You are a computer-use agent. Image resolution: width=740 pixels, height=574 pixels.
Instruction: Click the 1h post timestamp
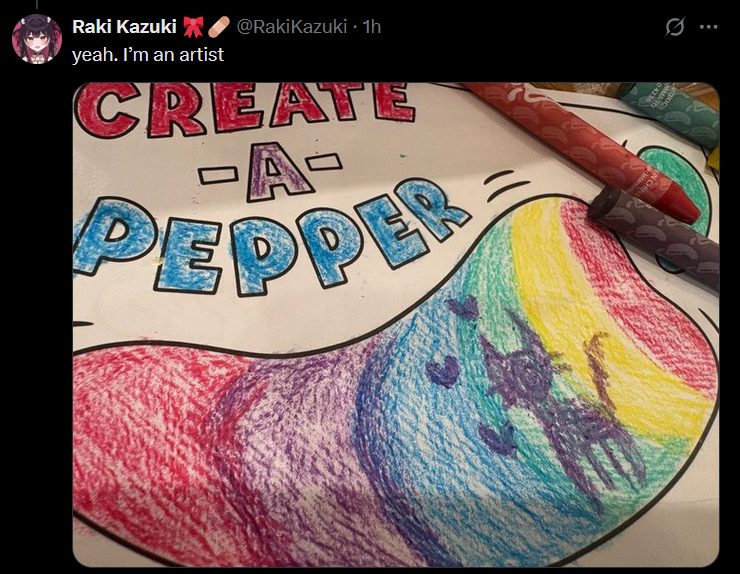pyautogui.click(x=371, y=27)
